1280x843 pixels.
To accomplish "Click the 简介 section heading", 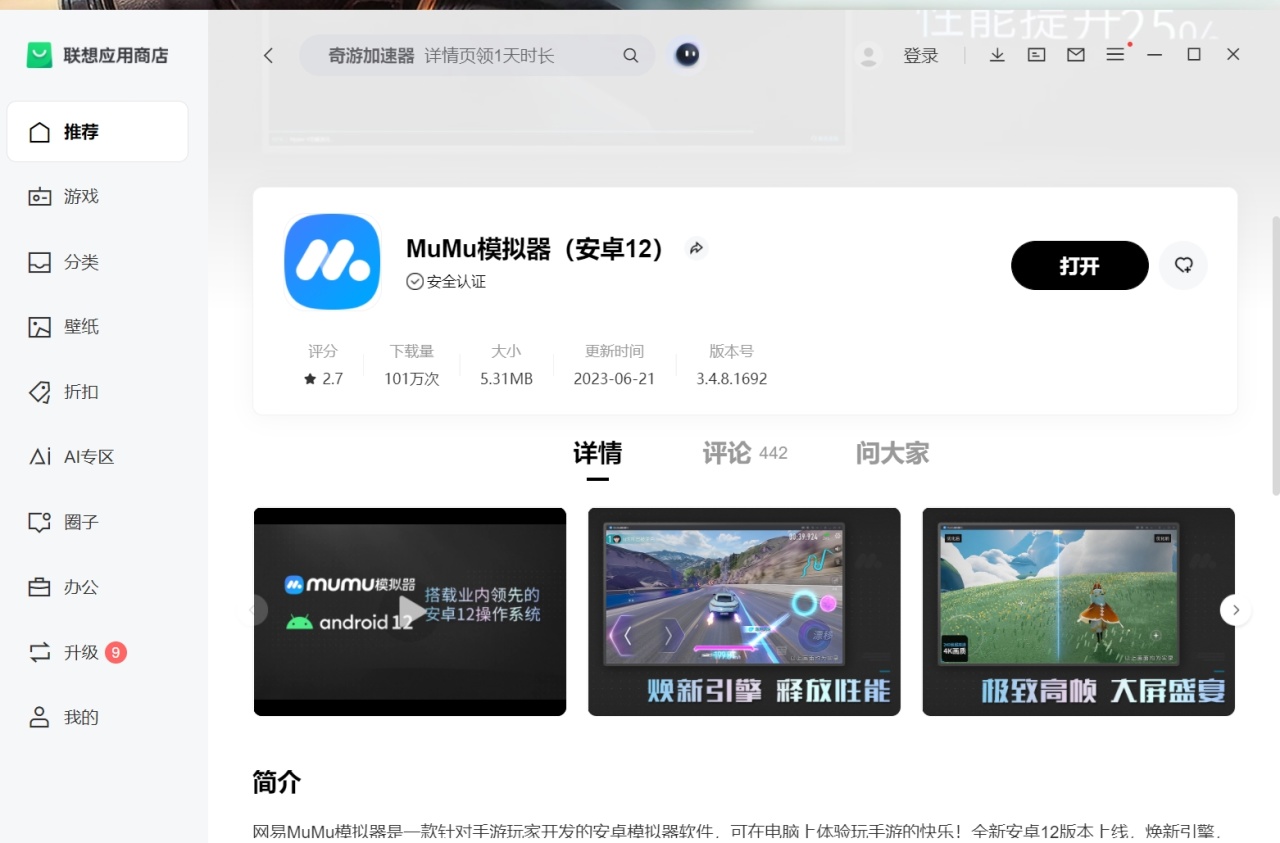I will pyautogui.click(x=277, y=782).
